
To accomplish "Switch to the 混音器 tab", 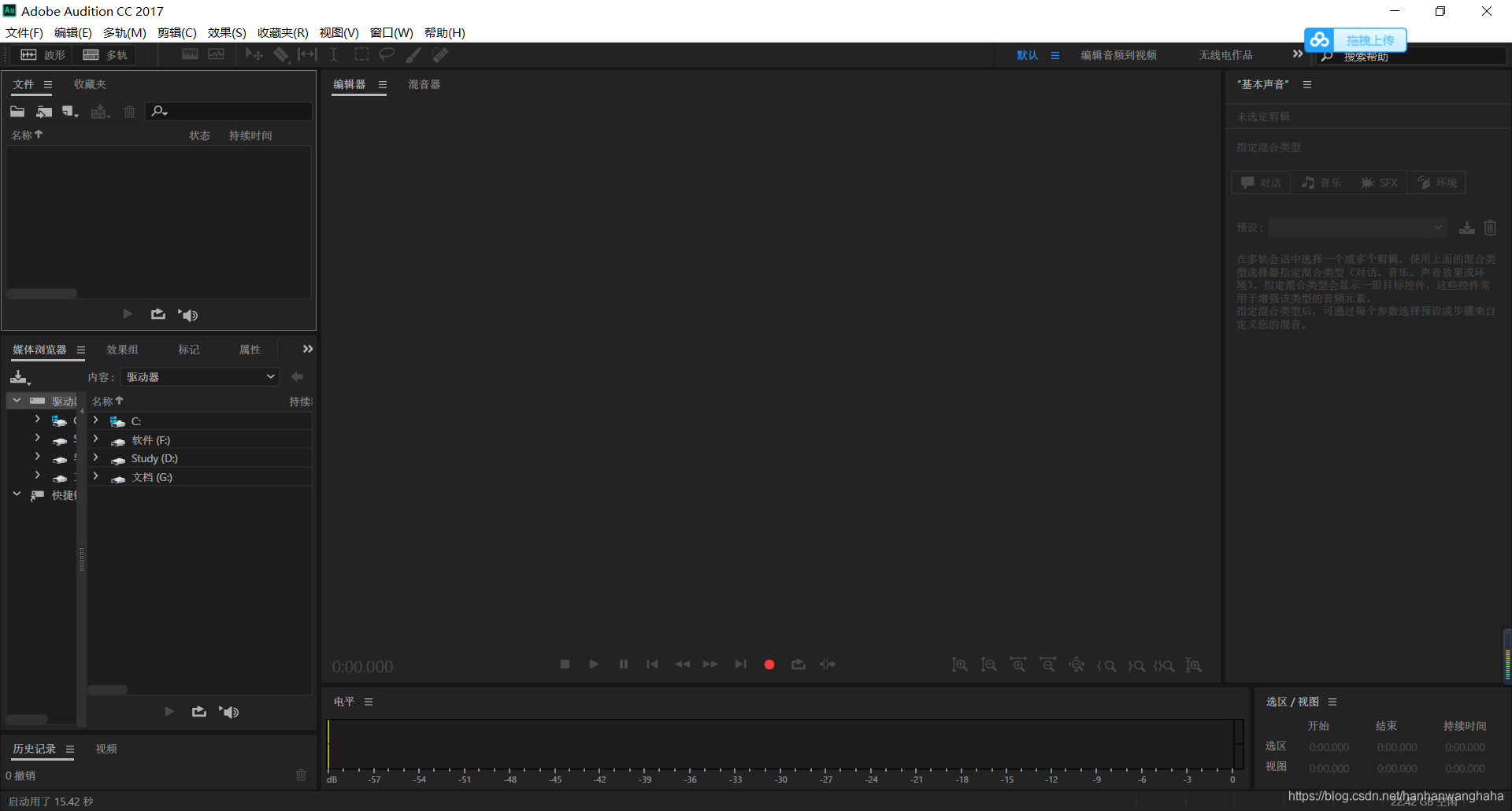I will tap(424, 84).
